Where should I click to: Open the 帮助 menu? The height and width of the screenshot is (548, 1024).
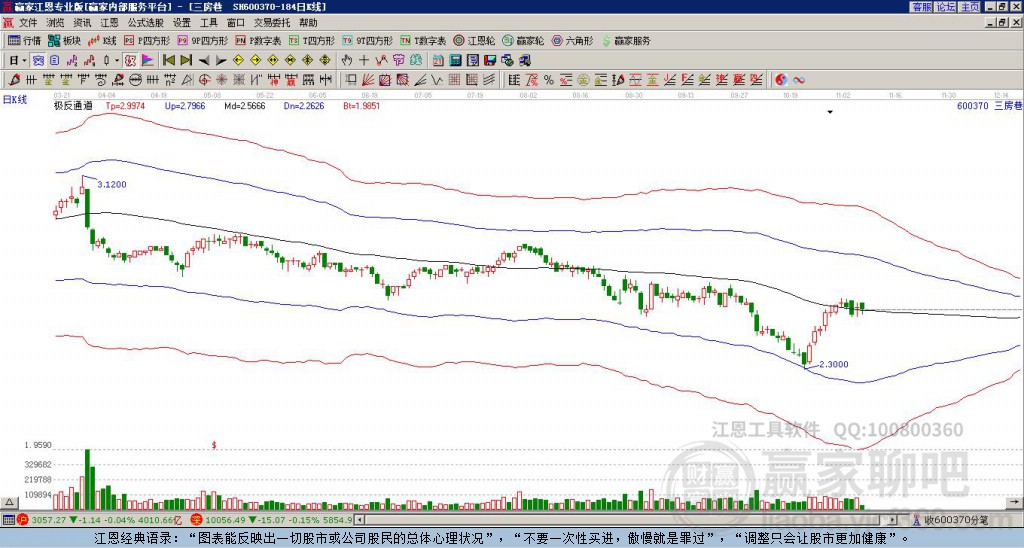pyautogui.click(x=308, y=23)
